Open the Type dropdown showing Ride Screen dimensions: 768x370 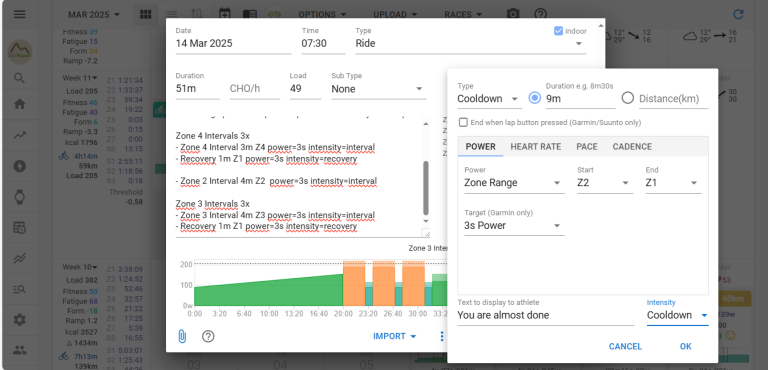click(471, 44)
